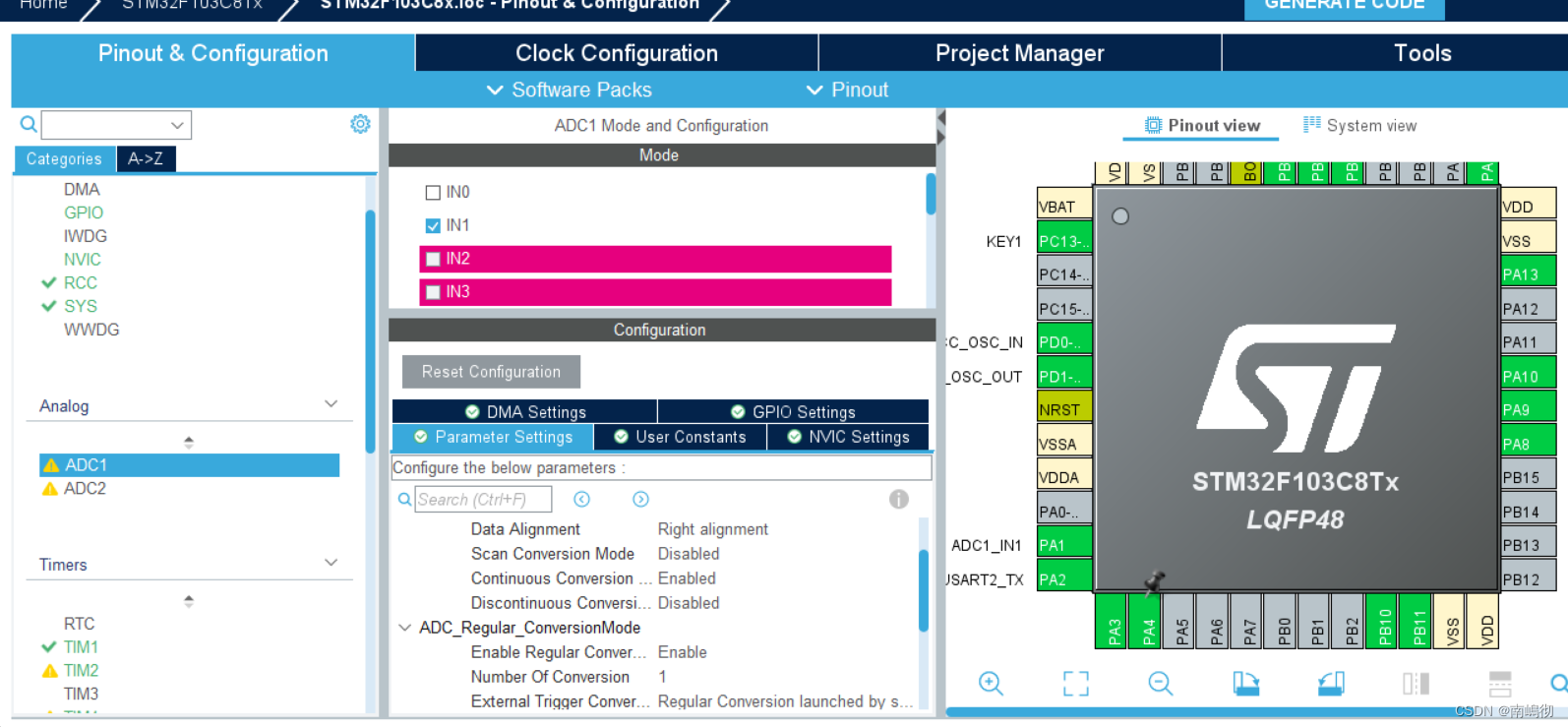Click the categories panel vertical scrollbar
The width and height of the screenshot is (1568, 727).
click(370, 330)
